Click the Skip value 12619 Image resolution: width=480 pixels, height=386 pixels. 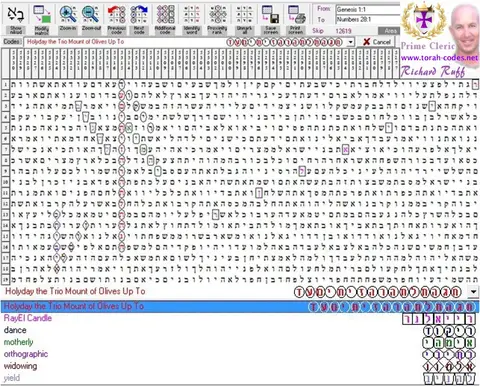coord(343,31)
